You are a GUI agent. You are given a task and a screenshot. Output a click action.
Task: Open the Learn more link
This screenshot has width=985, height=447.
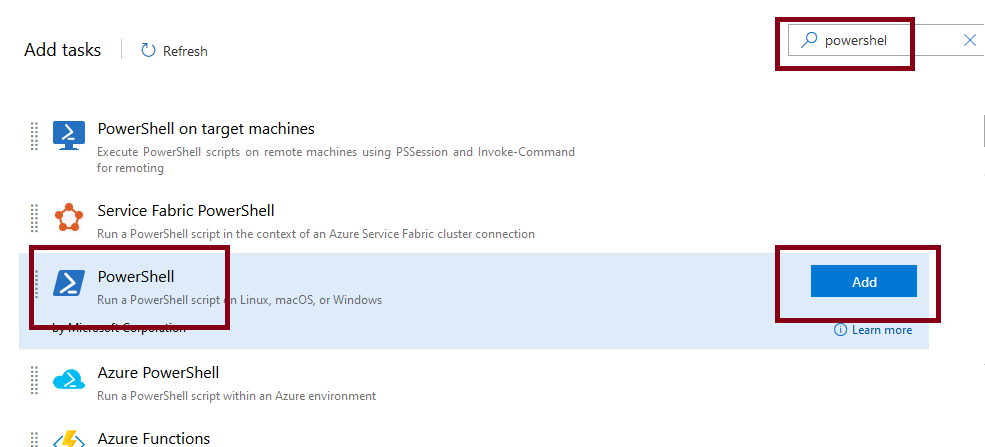881,330
